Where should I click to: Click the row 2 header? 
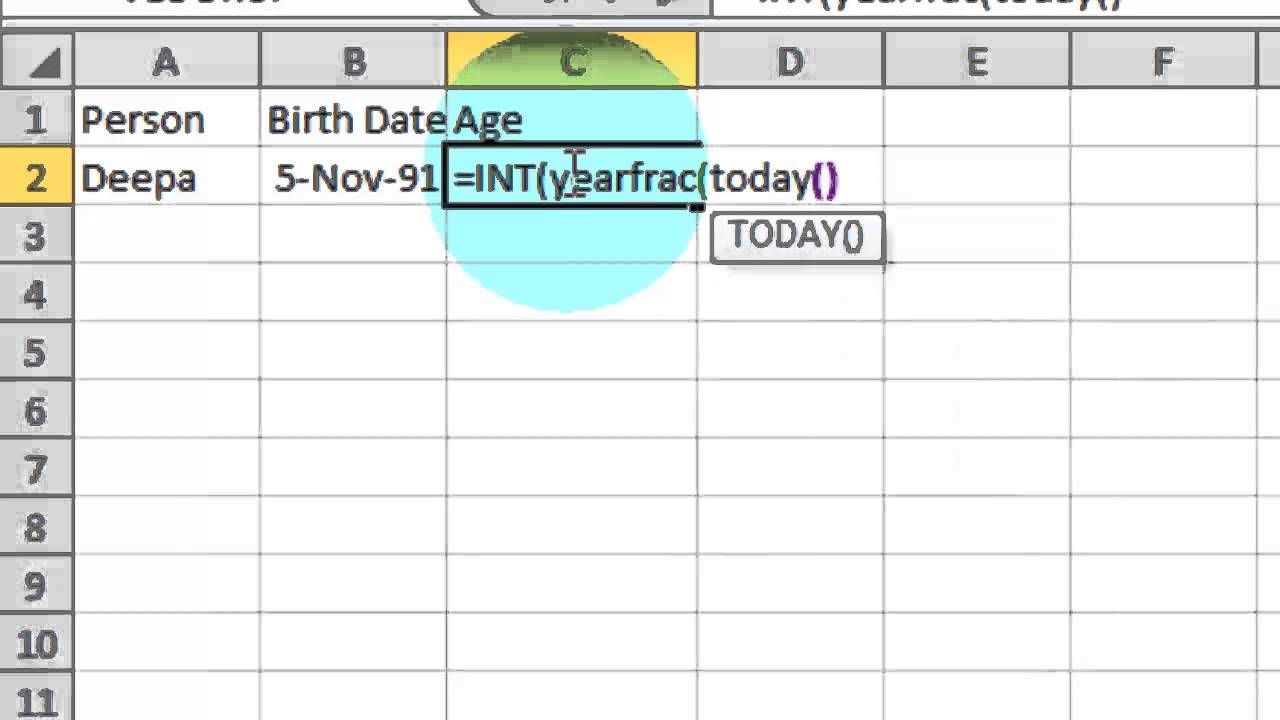pyautogui.click(x=36, y=178)
